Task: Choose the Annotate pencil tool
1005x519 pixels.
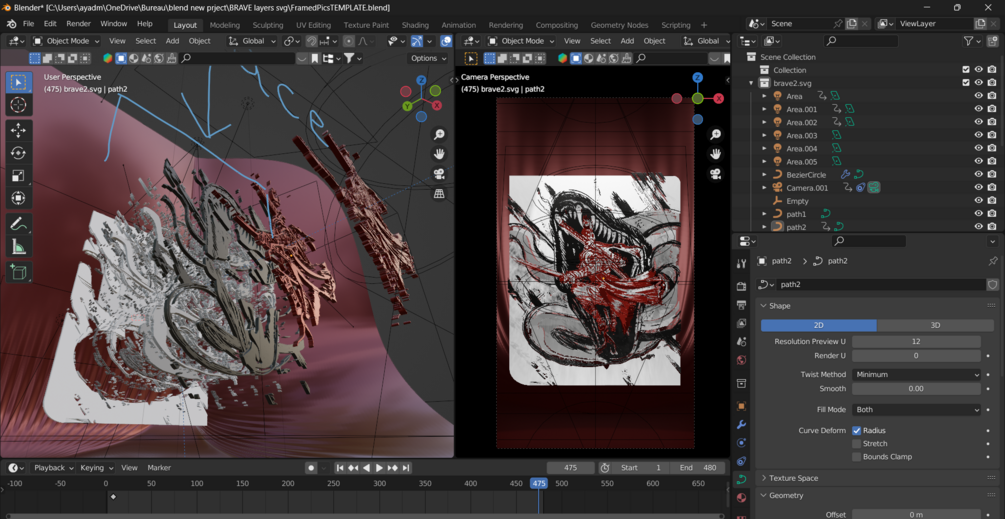Action: (x=18, y=225)
